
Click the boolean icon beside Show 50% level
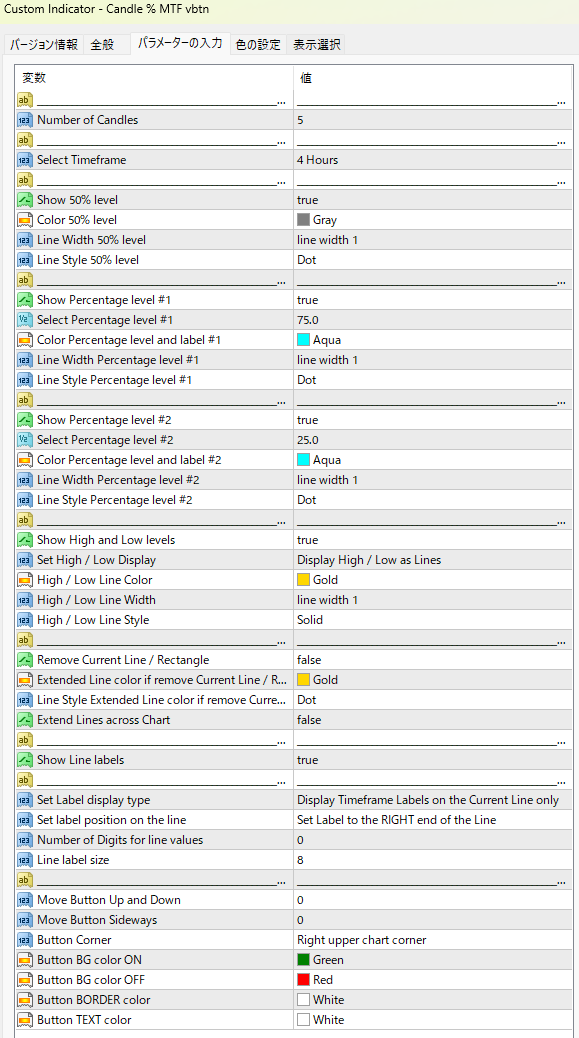[24, 200]
